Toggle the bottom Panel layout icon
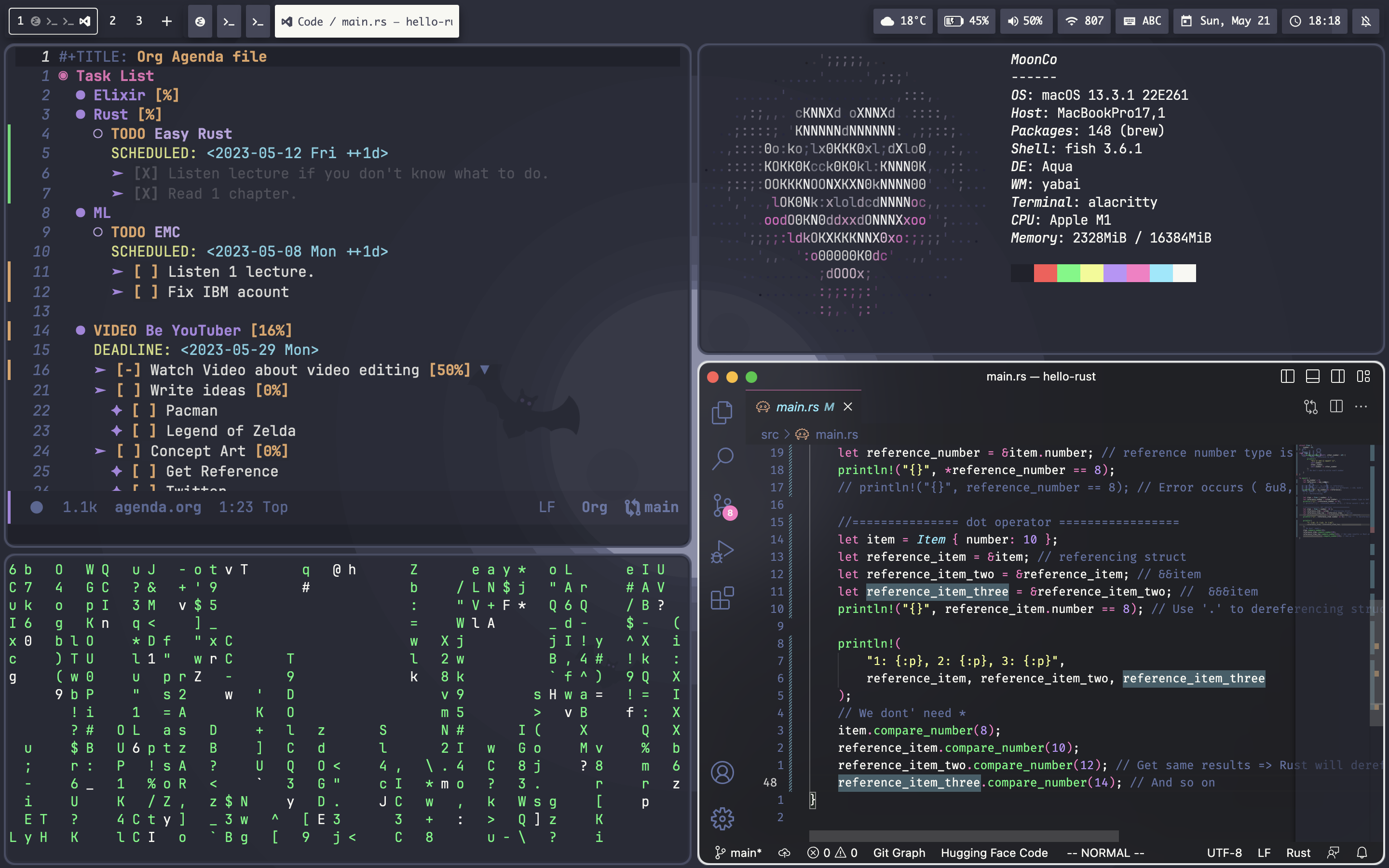The image size is (1389, 868). click(x=1313, y=377)
